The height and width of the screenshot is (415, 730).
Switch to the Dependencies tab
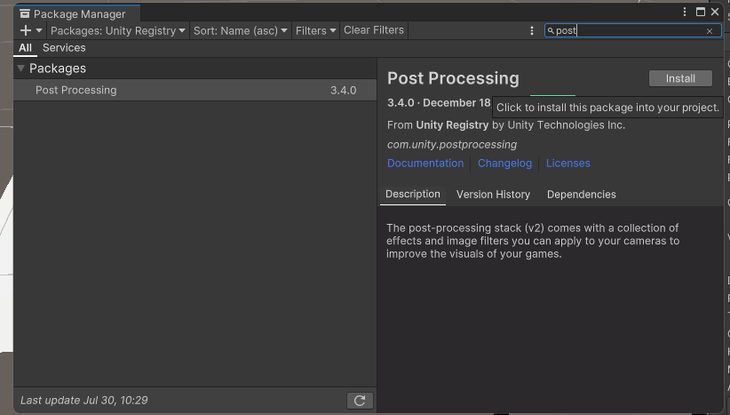click(581, 195)
